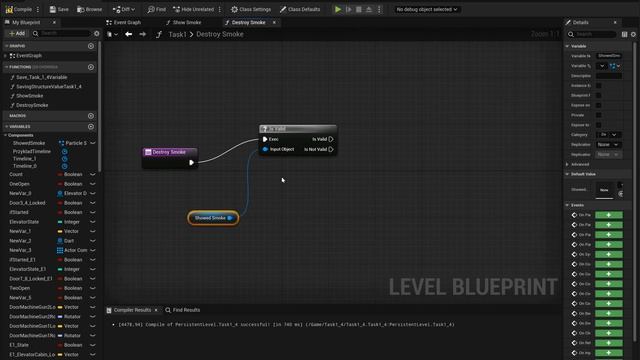Click the Showed Smoke variable node
This screenshot has width=640, height=360.
[213, 218]
